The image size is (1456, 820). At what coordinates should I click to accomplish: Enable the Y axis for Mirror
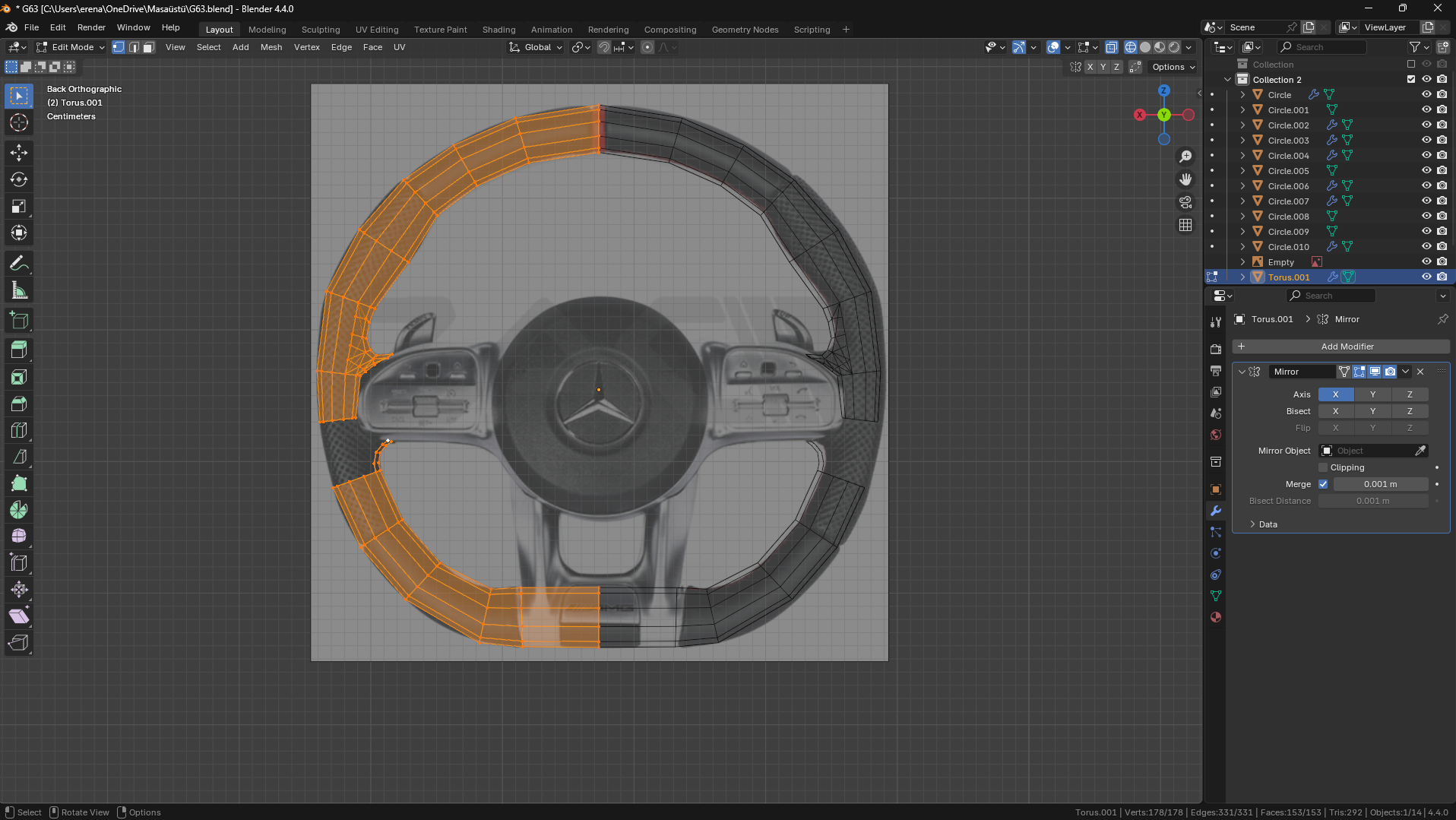[x=1372, y=394]
